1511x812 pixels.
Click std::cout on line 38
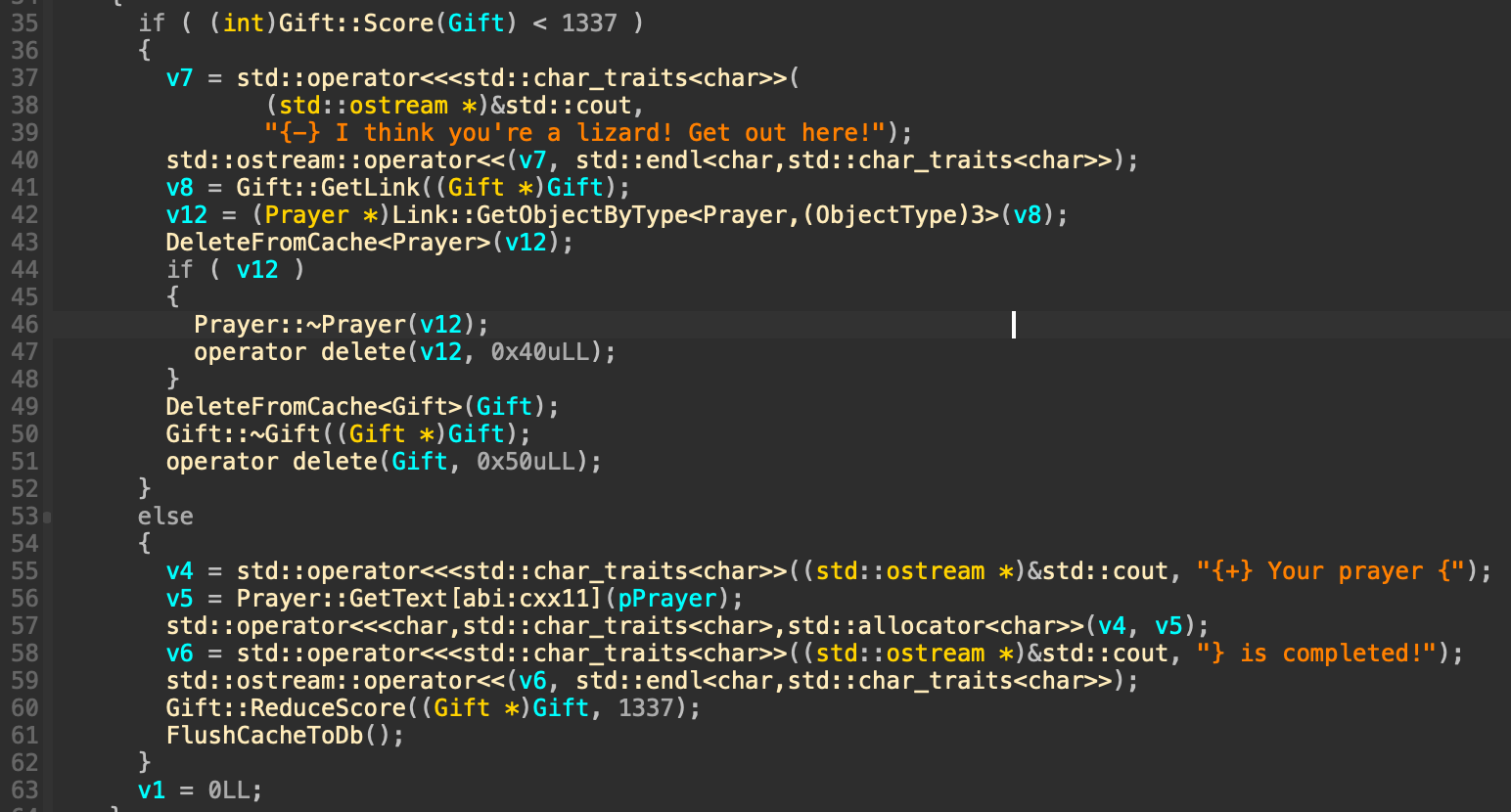[568, 105]
